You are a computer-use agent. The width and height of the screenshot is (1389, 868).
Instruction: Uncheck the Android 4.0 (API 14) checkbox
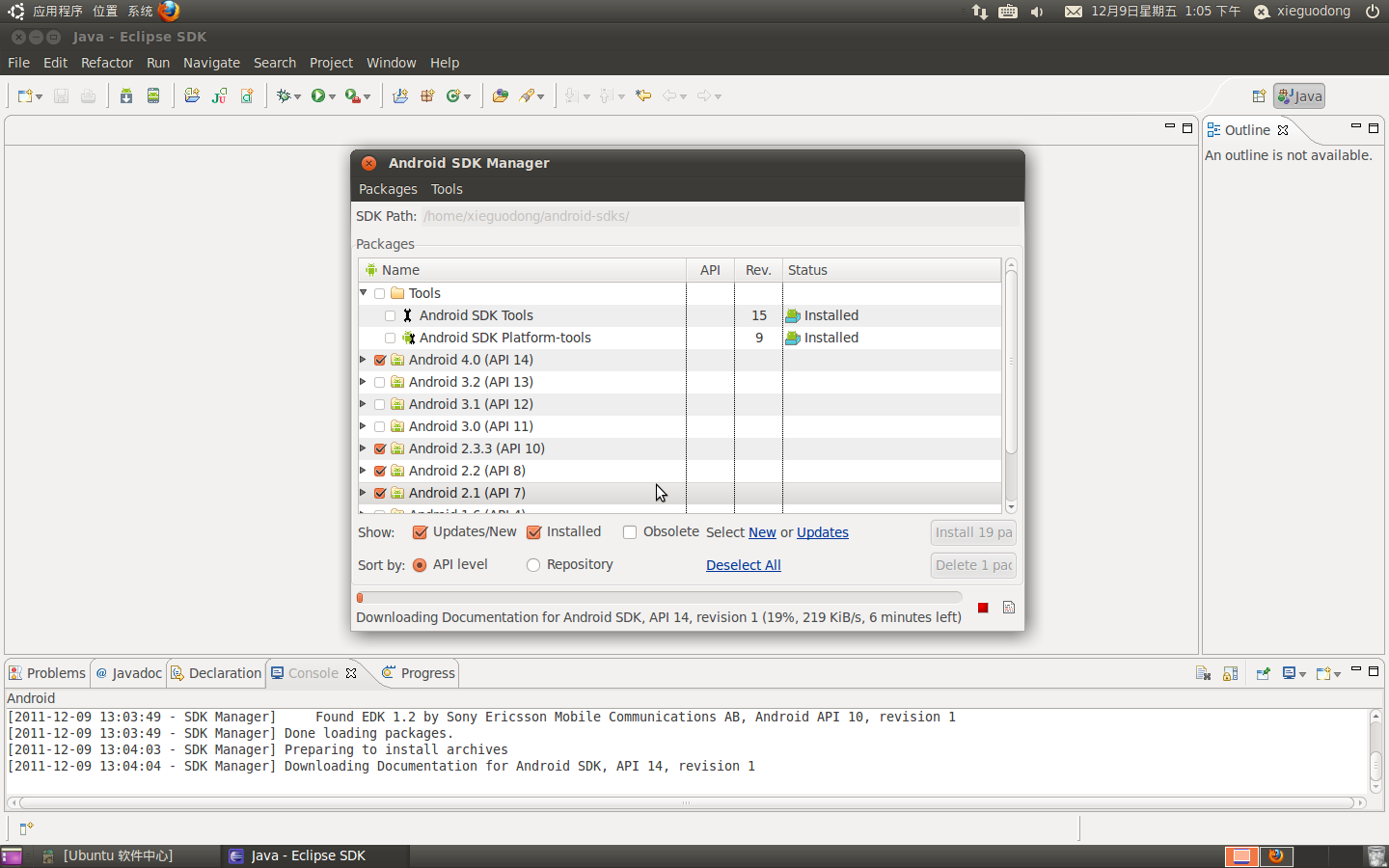click(x=380, y=360)
